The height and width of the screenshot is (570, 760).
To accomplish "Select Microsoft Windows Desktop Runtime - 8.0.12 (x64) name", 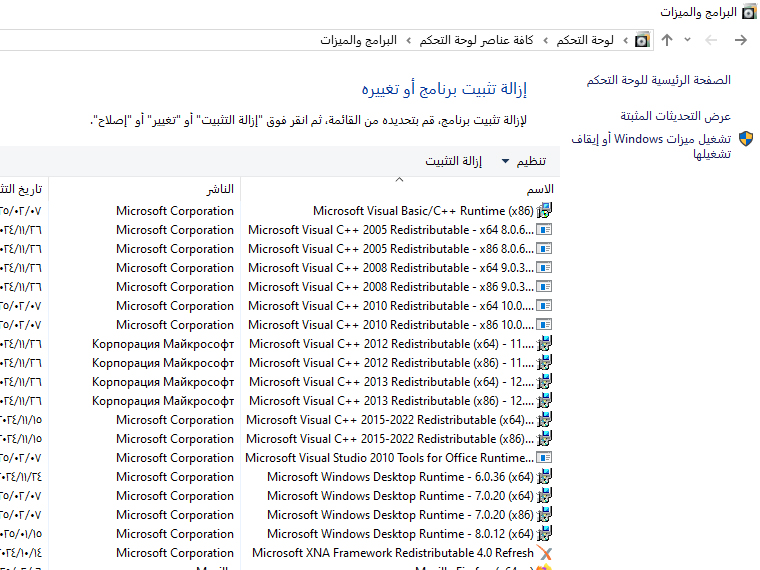I will [x=400, y=534].
